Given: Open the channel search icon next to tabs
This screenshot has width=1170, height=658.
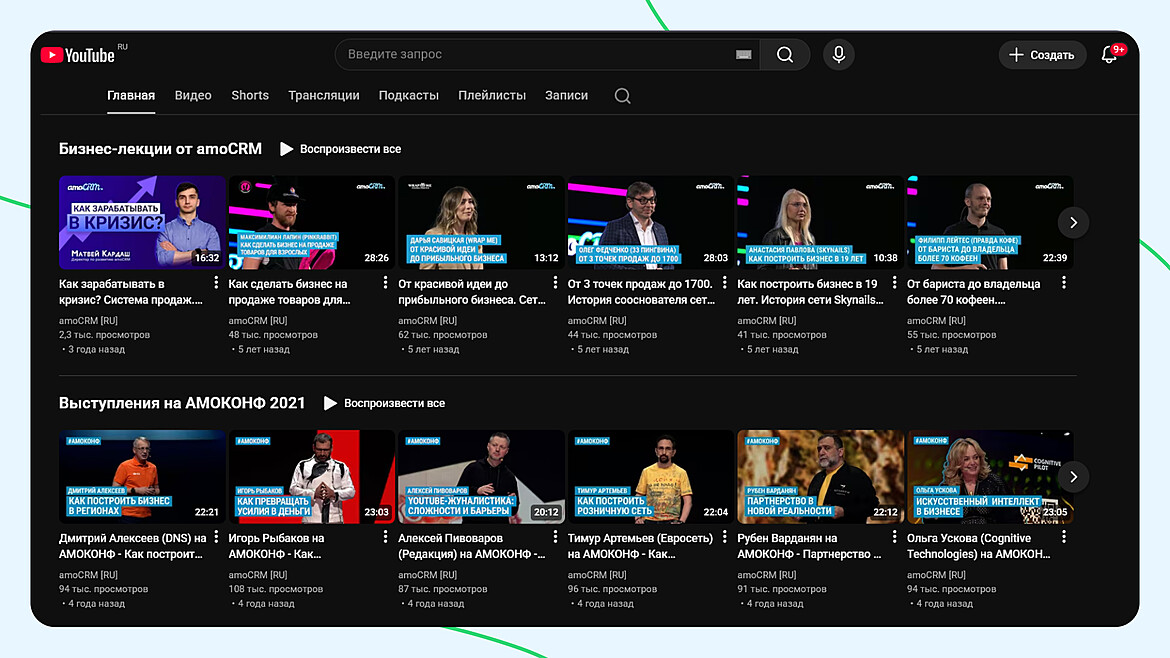Looking at the screenshot, I should [622, 95].
